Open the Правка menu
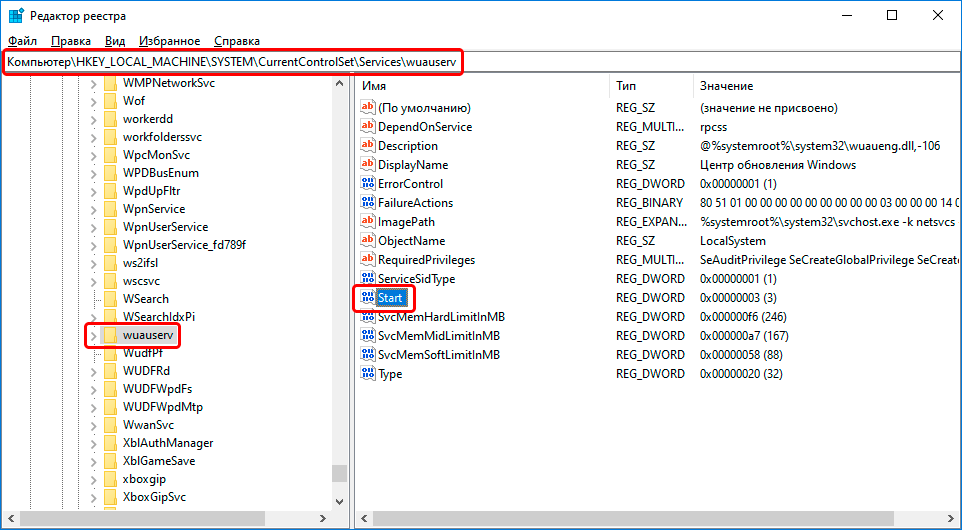The height and width of the screenshot is (530, 962). point(71,41)
